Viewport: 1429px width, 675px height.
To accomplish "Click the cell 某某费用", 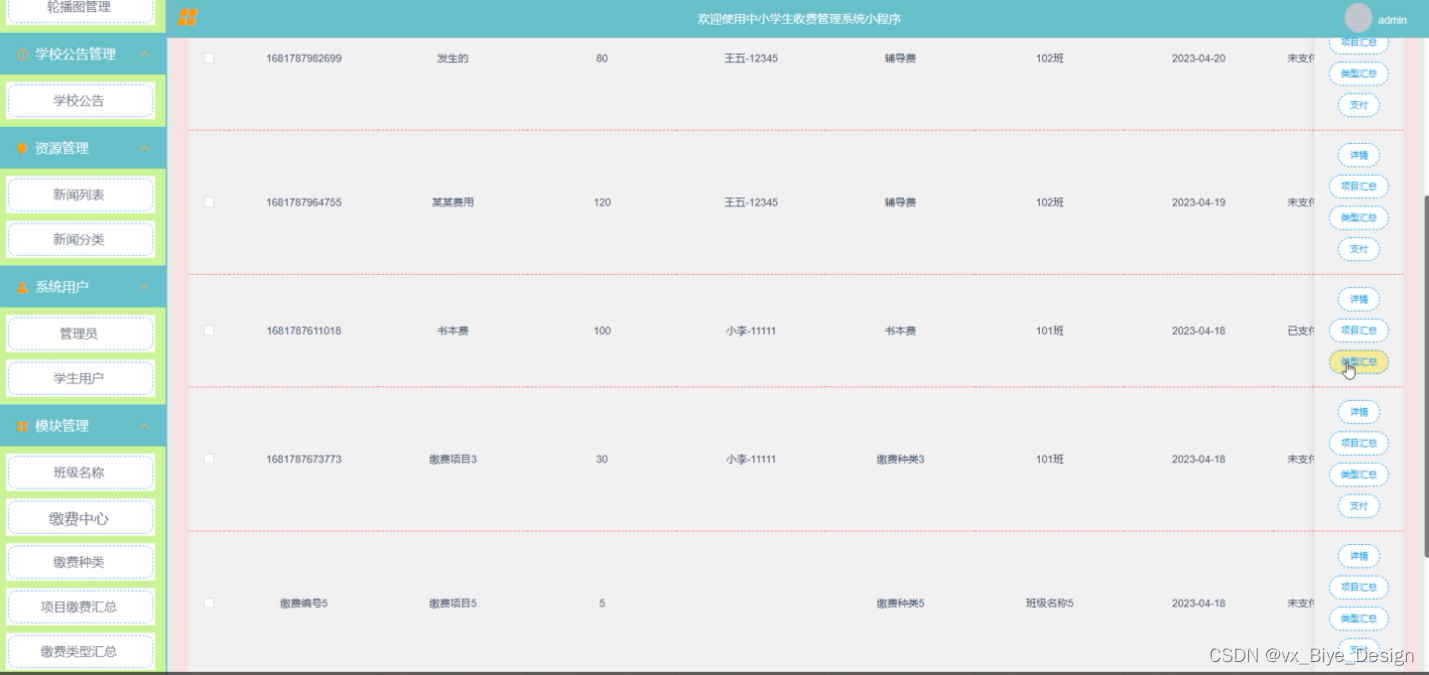I will [453, 202].
